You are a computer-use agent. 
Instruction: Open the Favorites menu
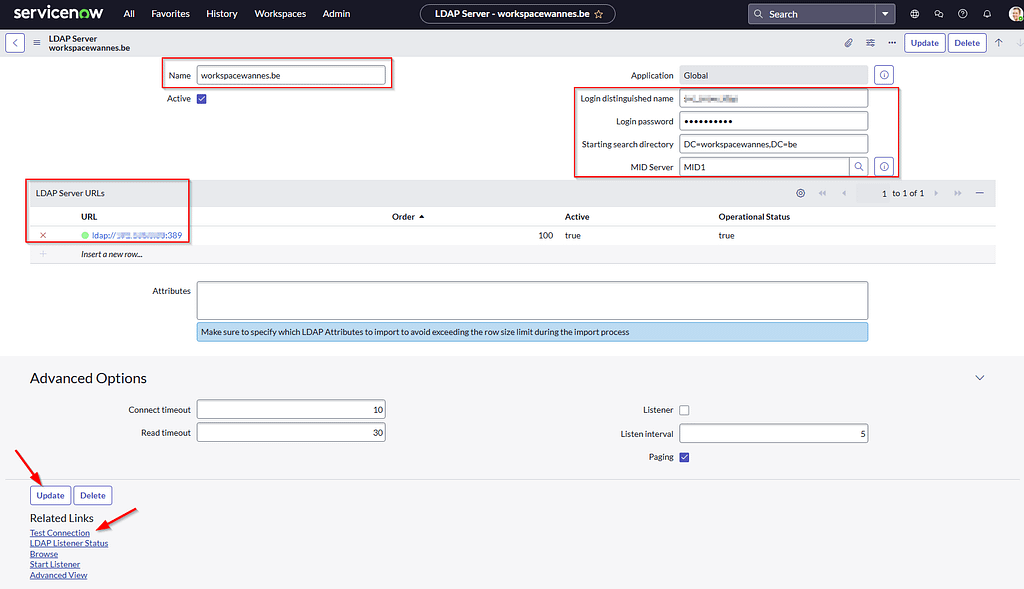[x=170, y=14]
